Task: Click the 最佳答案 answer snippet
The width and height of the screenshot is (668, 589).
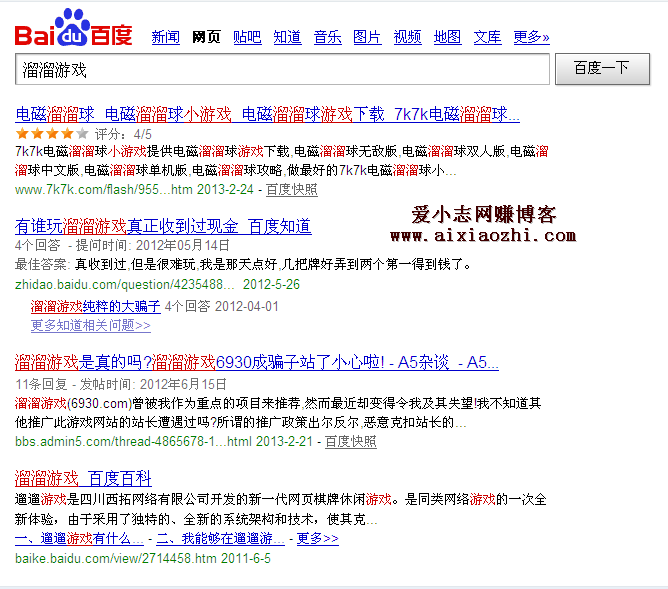Action: (243, 265)
